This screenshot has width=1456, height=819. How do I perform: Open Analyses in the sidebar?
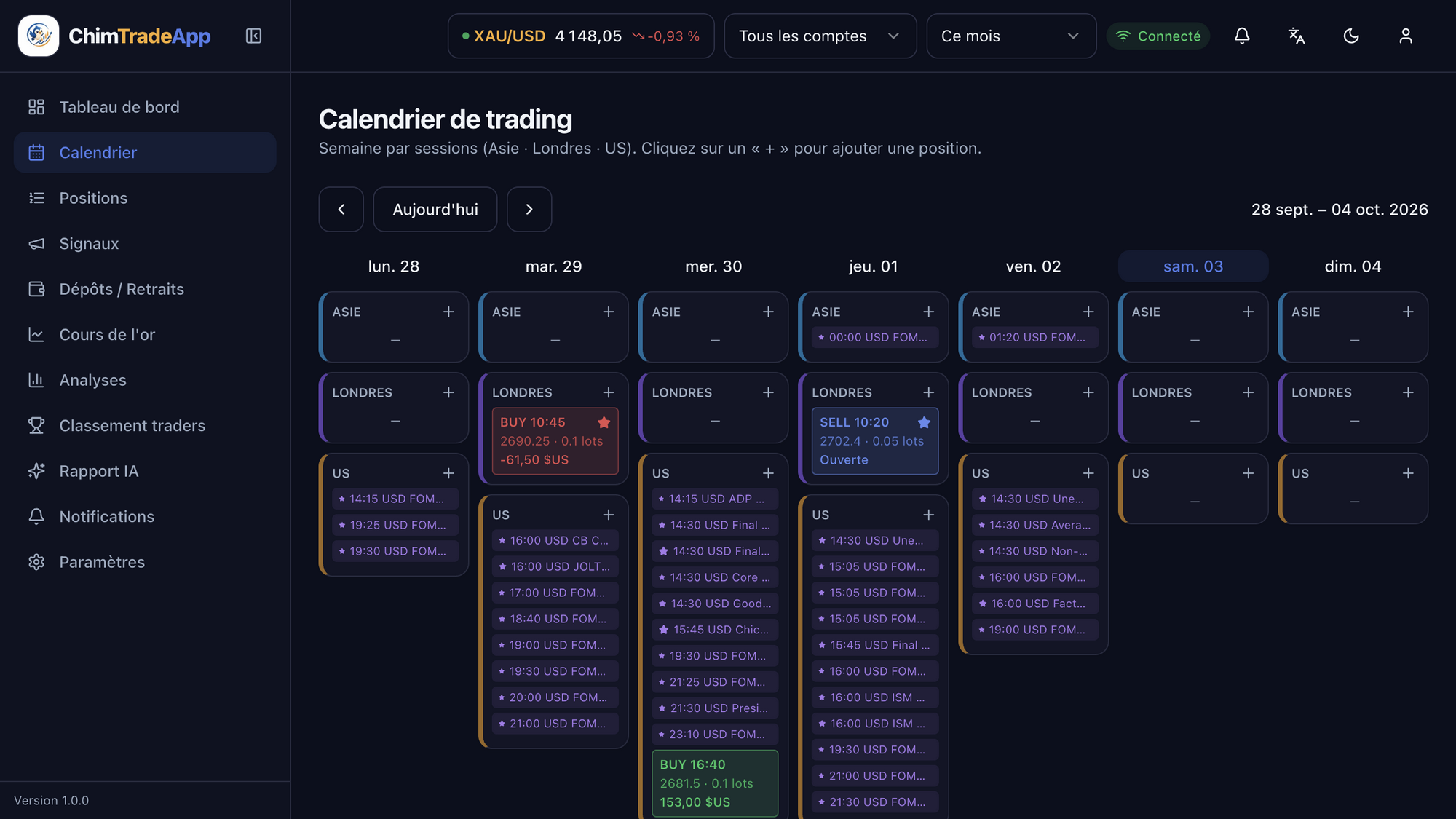tap(145, 380)
